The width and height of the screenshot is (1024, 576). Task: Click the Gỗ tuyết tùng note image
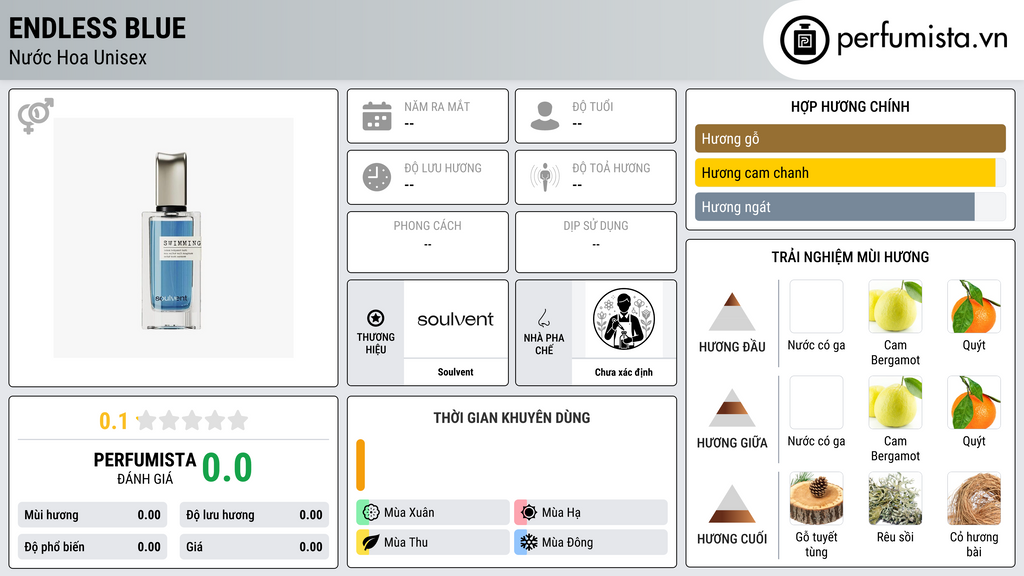[816, 499]
